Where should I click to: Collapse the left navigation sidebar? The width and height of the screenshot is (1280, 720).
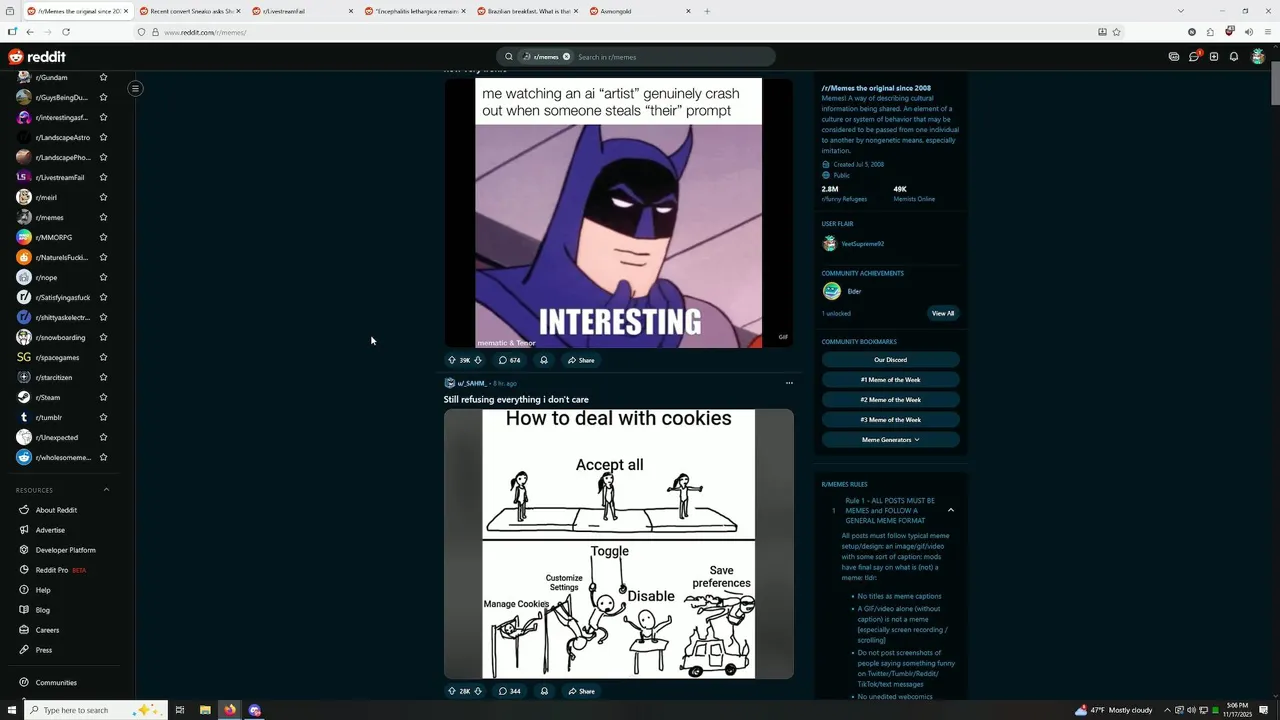(135, 88)
